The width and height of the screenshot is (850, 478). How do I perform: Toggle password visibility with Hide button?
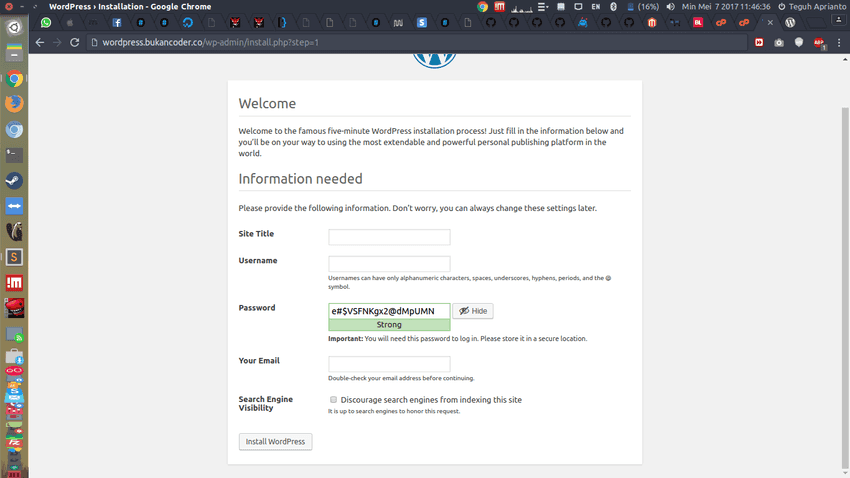(x=472, y=311)
